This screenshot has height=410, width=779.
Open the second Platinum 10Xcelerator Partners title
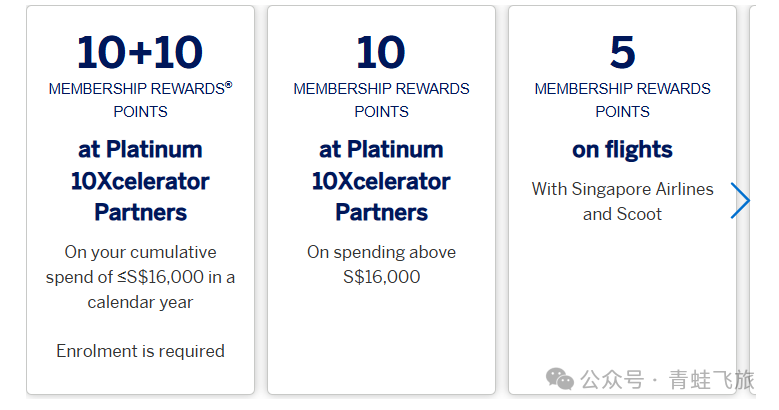(x=381, y=181)
